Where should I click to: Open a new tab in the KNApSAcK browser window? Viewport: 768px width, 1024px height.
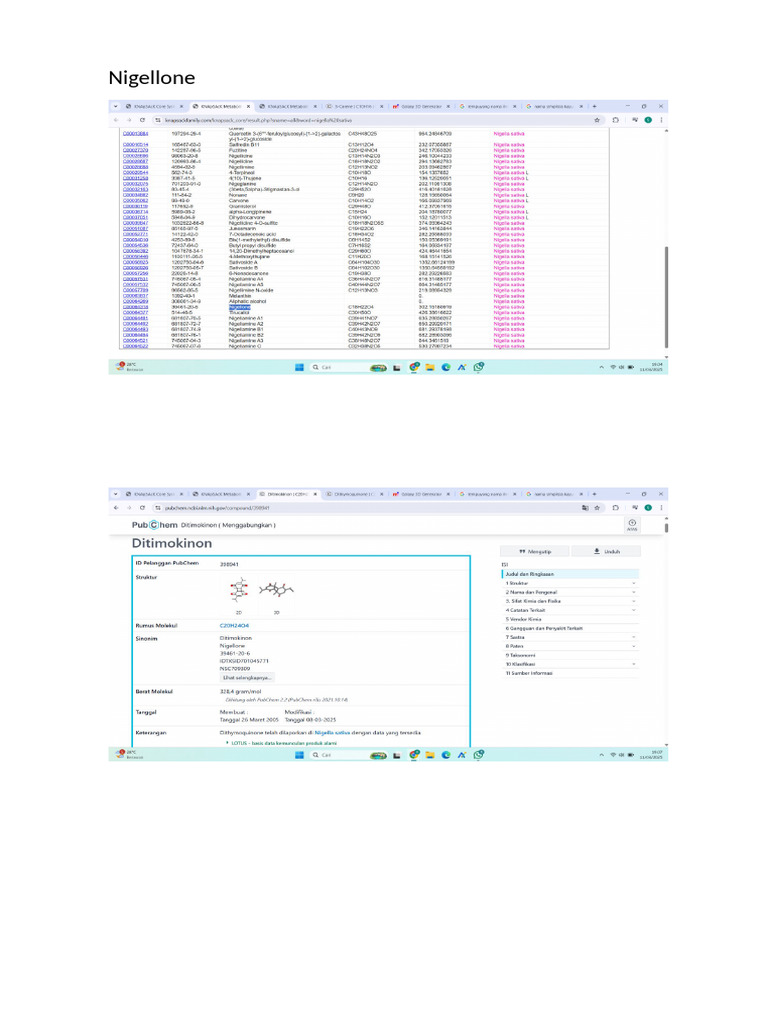(594, 106)
